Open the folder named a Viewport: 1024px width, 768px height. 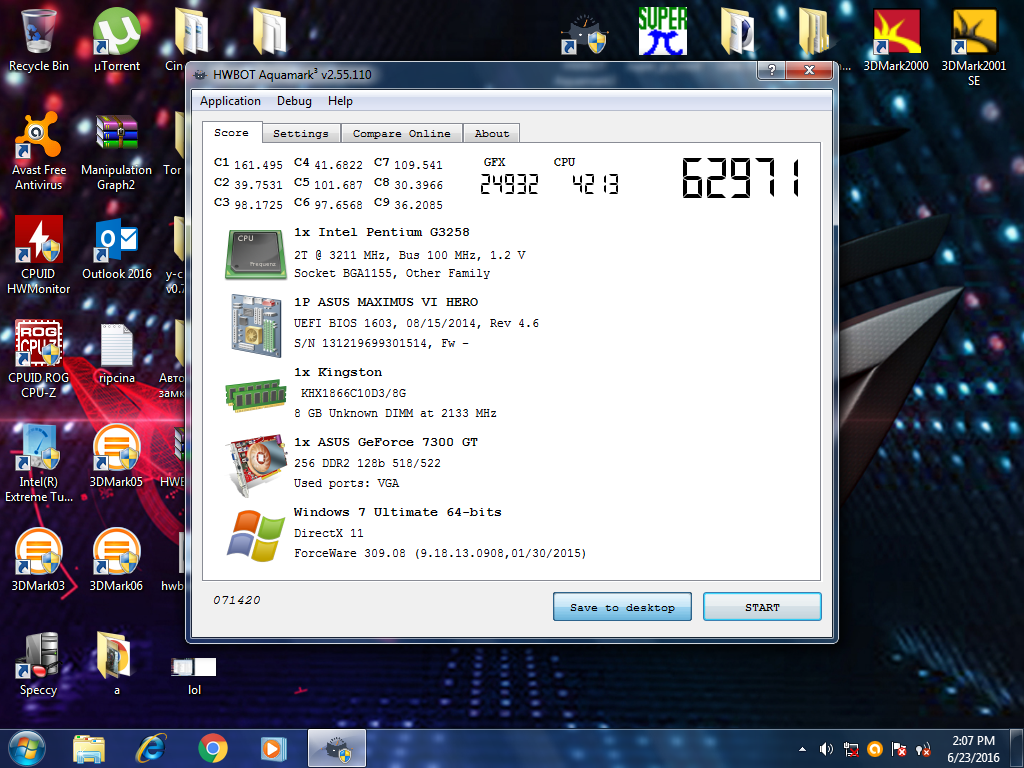(116, 664)
